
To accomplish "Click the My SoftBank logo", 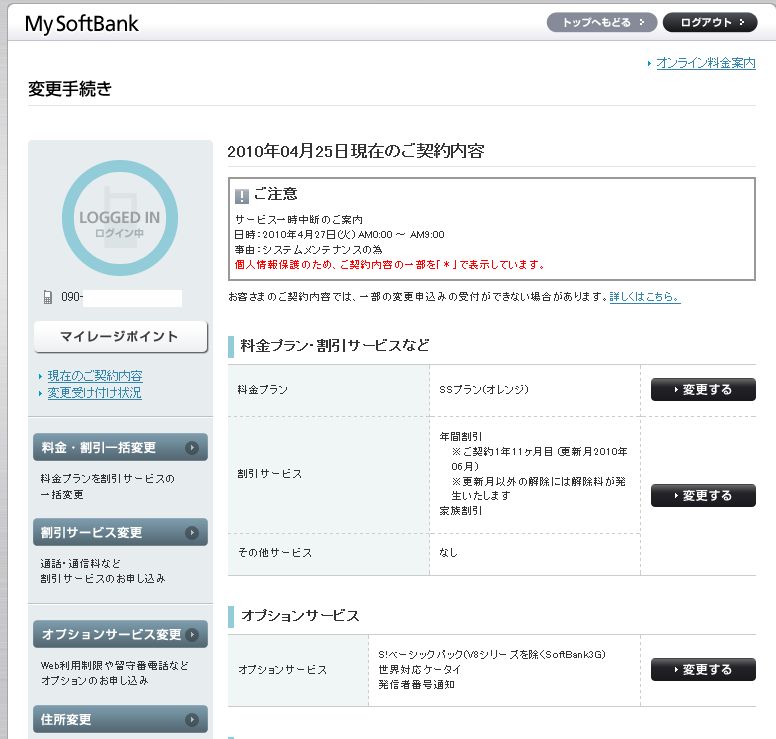I will (x=82, y=24).
